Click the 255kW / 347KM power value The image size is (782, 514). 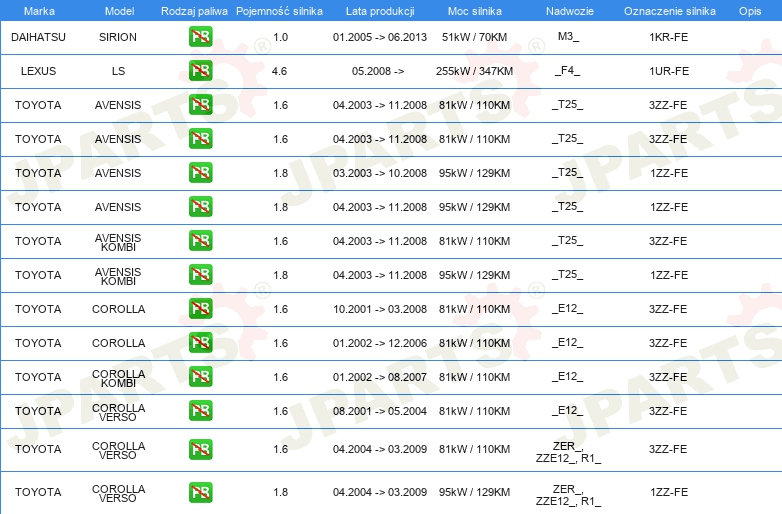474,71
